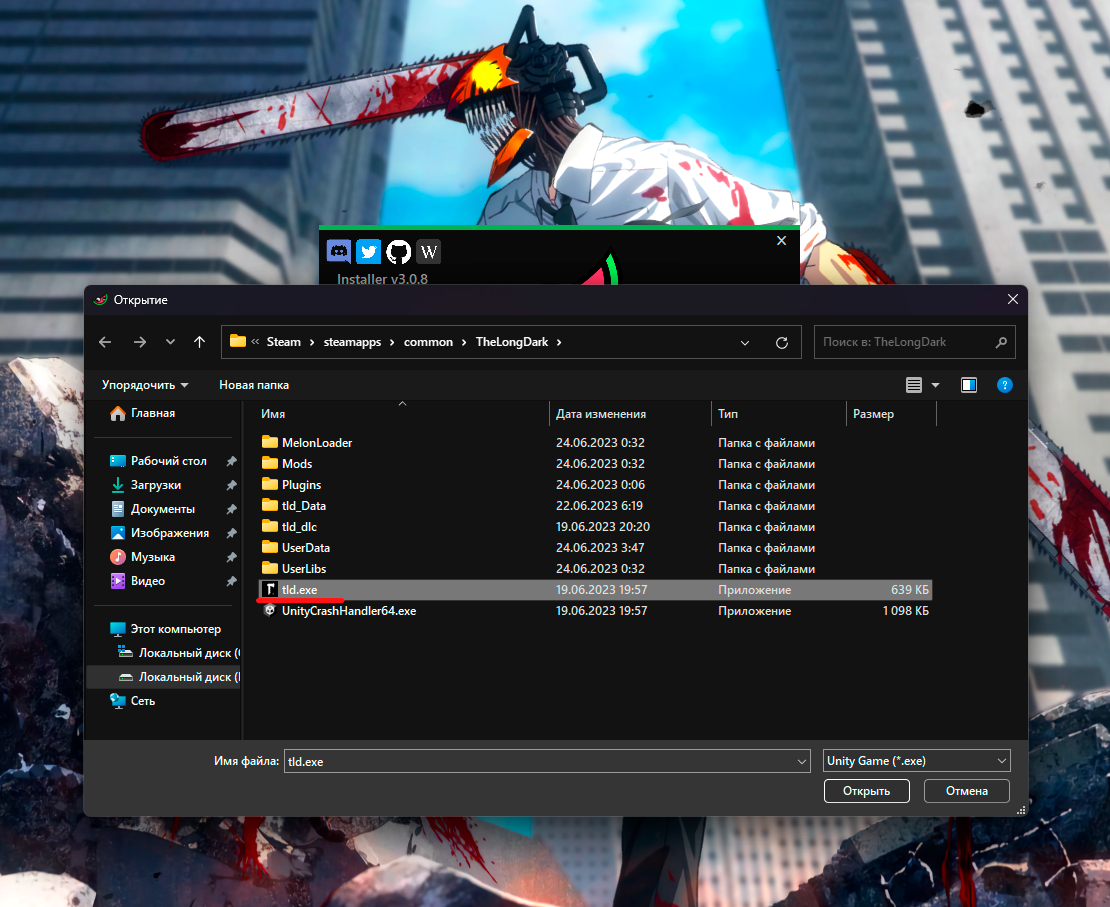Click the 639 КБ size cell
This screenshot has width=1110, height=907.
point(910,590)
